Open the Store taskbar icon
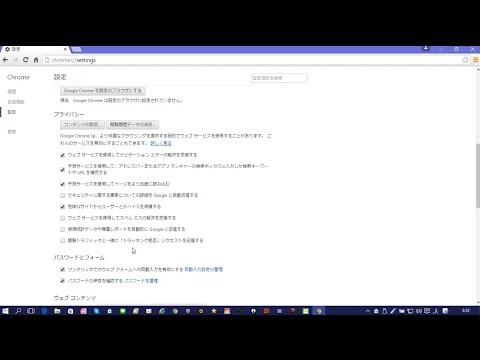The image size is (480, 360). pos(70,311)
